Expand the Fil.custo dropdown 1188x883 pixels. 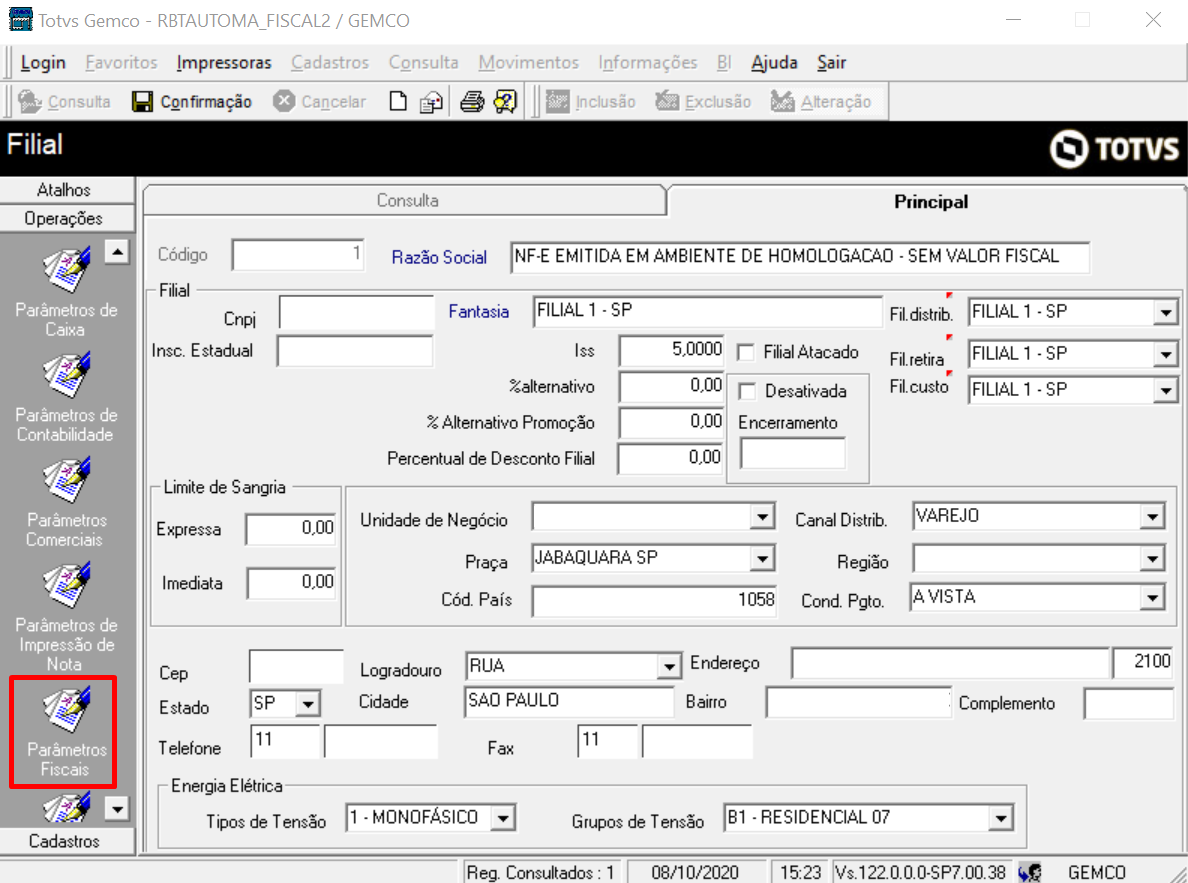click(x=1165, y=390)
